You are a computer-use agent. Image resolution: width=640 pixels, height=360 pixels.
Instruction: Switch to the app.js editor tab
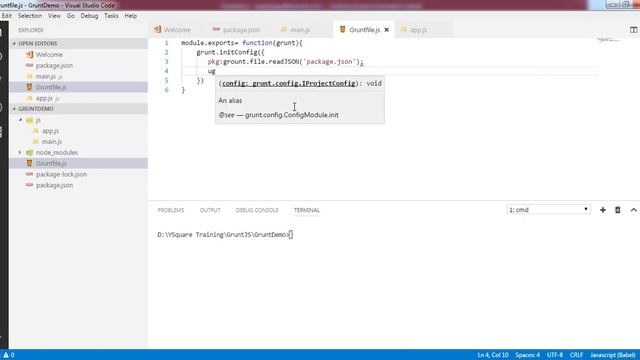click(415, 30)
